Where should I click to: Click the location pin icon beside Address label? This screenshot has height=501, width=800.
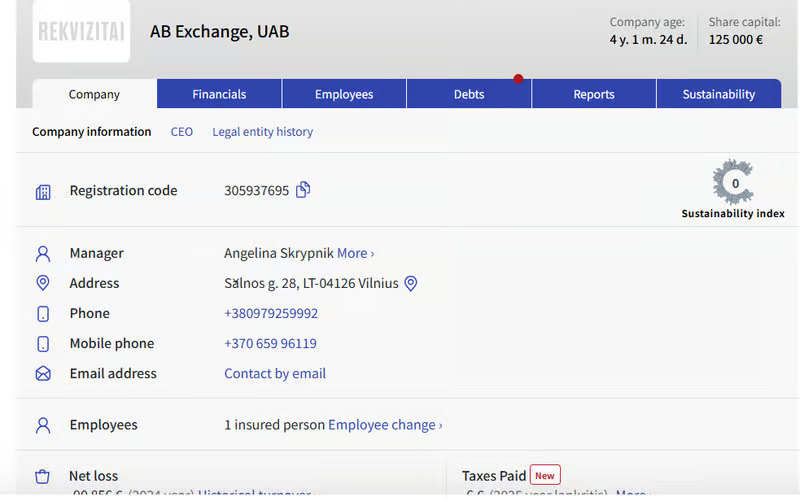(43, 284)
